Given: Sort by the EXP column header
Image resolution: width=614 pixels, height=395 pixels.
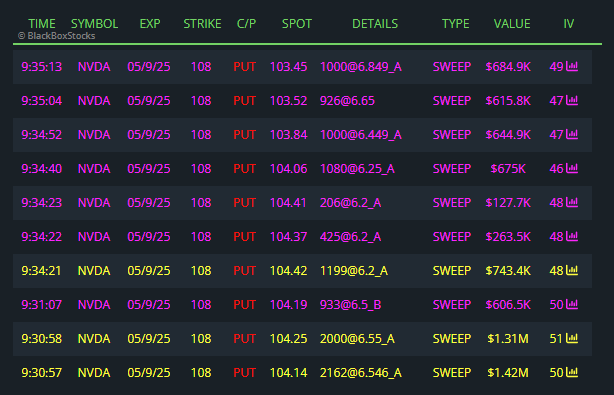Looking at the screenshot, I should tap(150, 24).
